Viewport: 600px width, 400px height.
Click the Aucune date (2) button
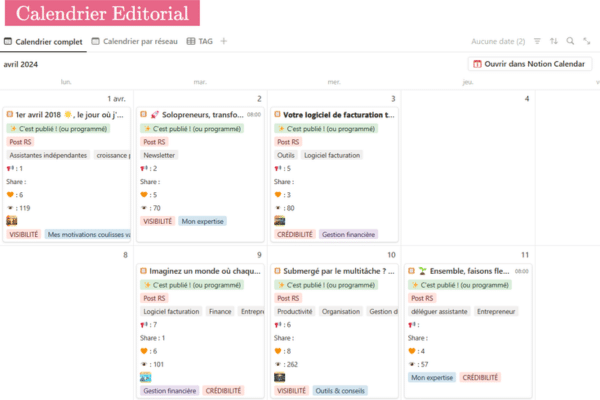[498, 41]
